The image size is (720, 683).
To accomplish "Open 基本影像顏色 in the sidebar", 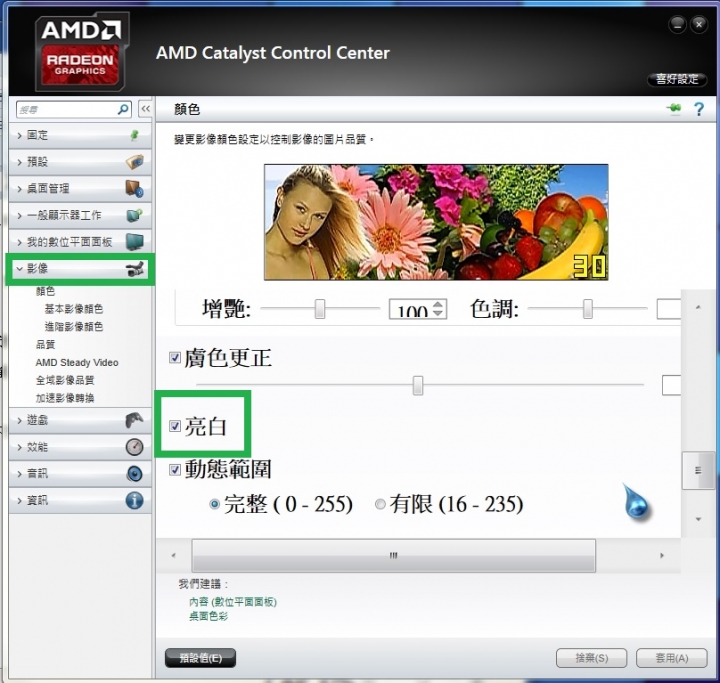I will (73, 309).
